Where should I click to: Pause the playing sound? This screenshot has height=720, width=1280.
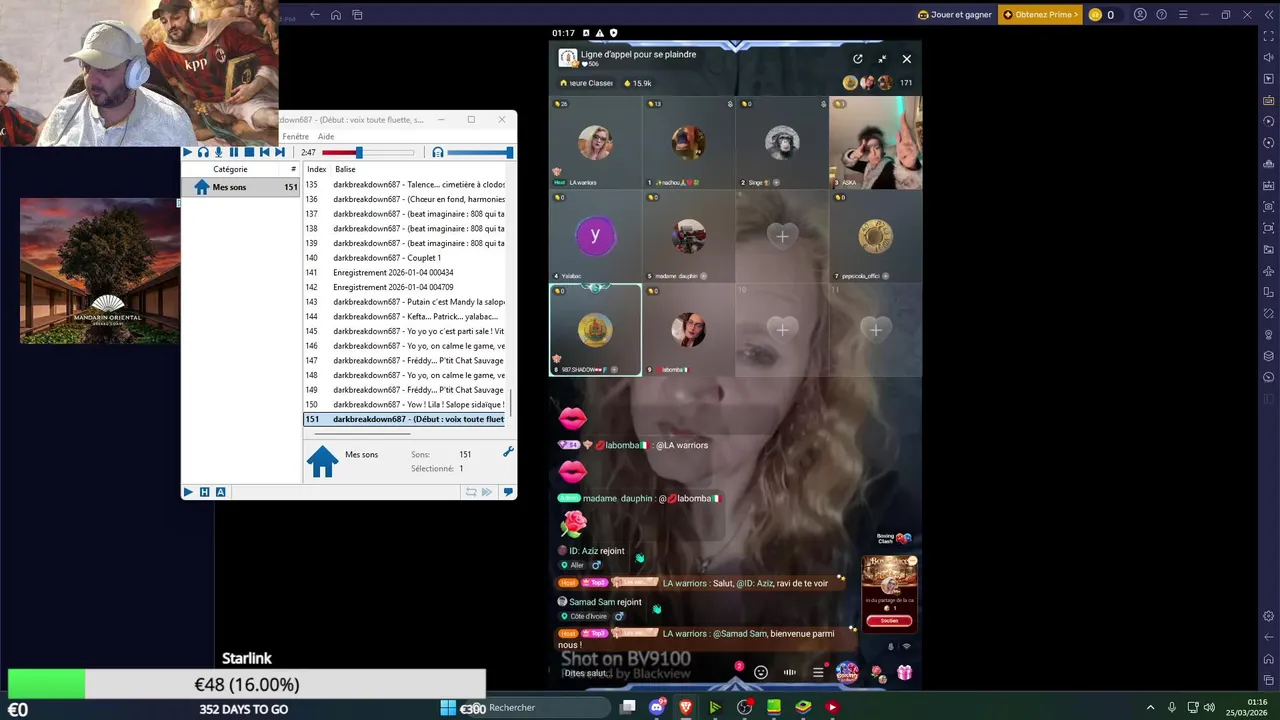tap(234, 152)
